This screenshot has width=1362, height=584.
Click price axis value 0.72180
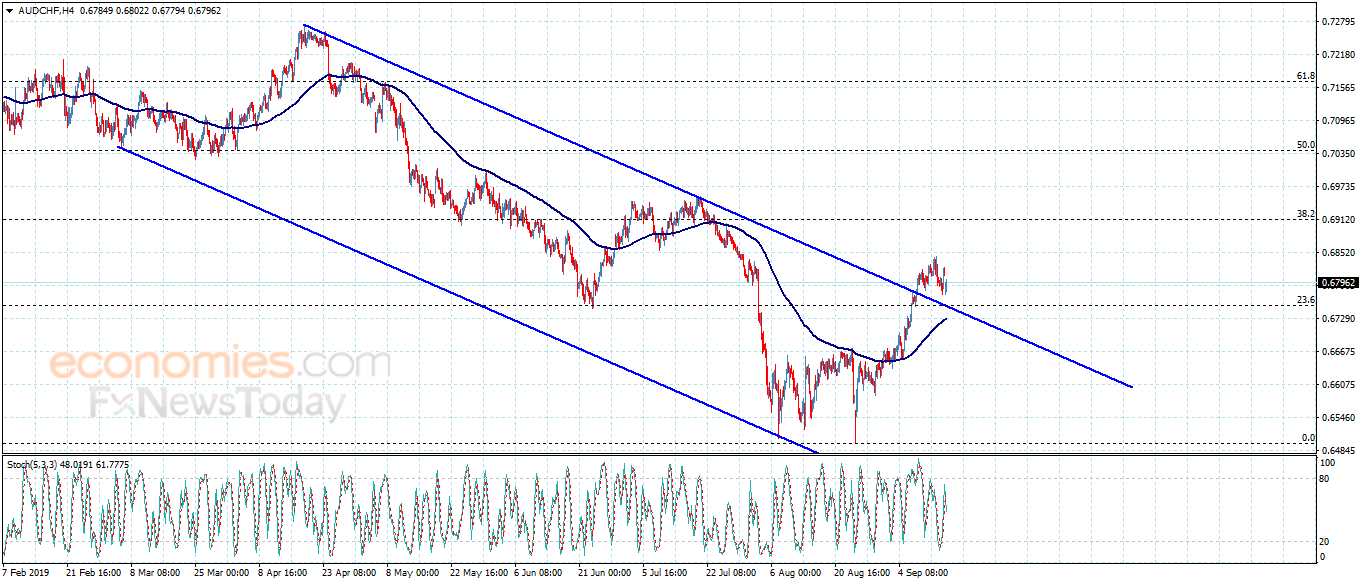pos(1338,54)
